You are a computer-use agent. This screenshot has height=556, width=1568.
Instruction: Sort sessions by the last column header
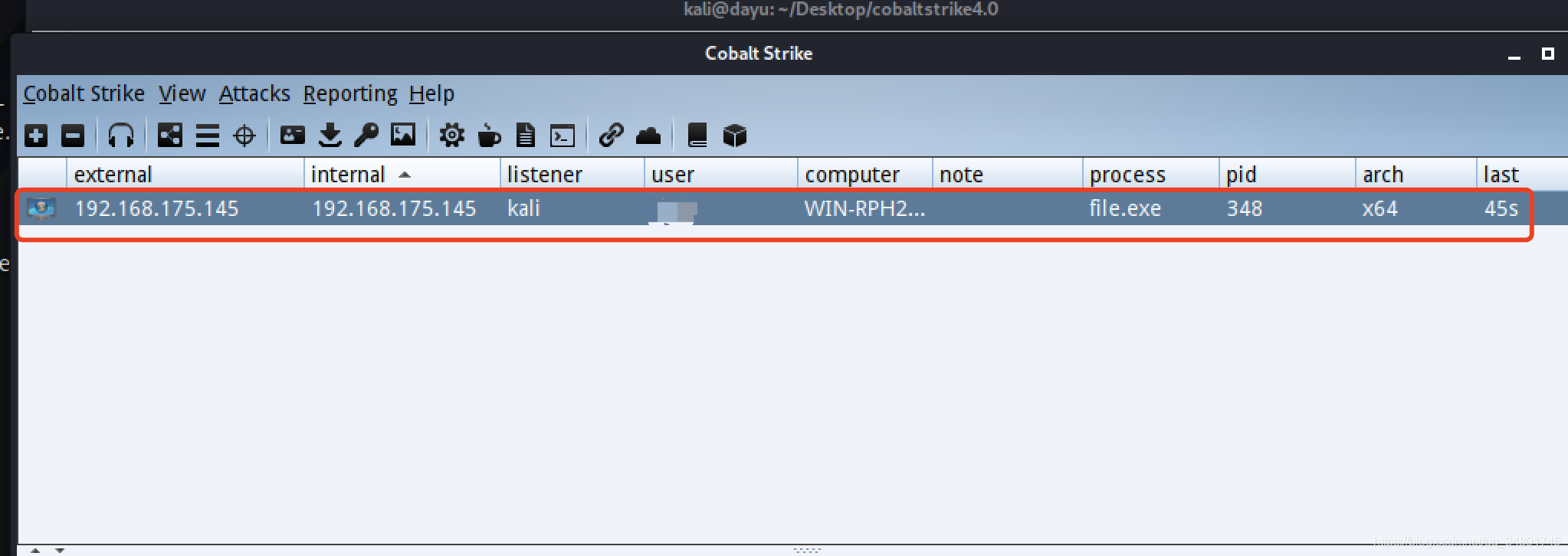pyautogui.click(x=1522, y=175)
